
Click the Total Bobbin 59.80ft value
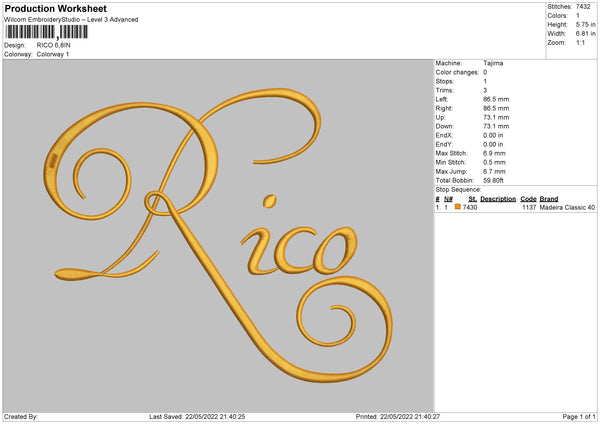pos(495,180)
